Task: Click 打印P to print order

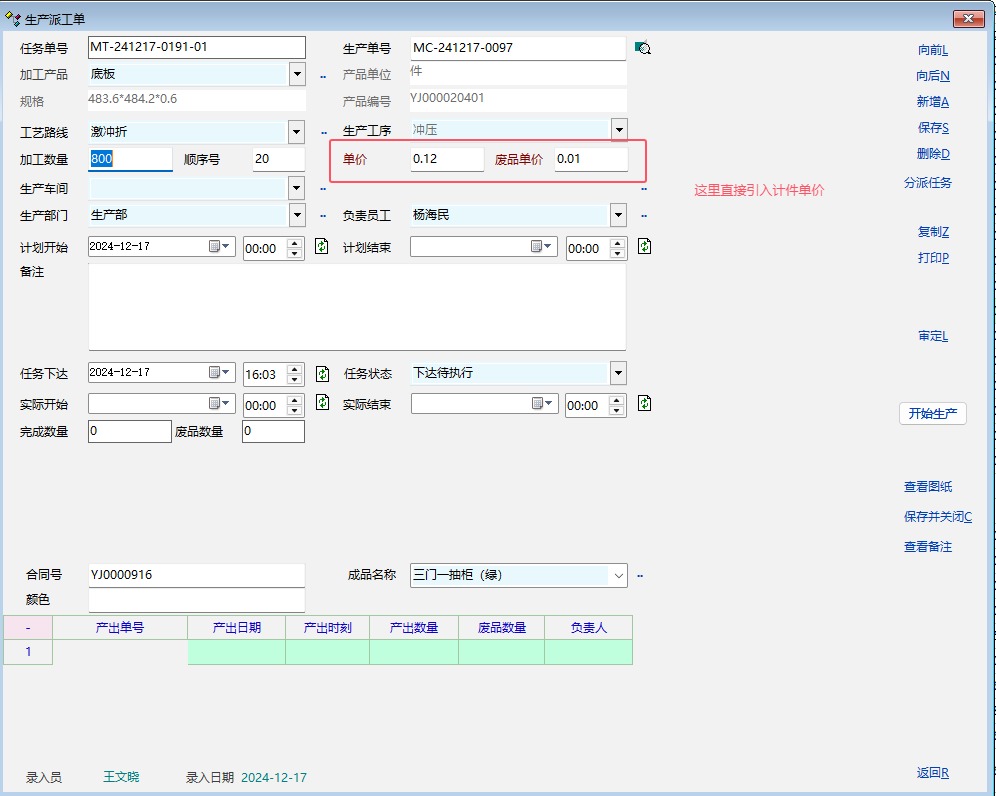Action: [x=932, y=258]
